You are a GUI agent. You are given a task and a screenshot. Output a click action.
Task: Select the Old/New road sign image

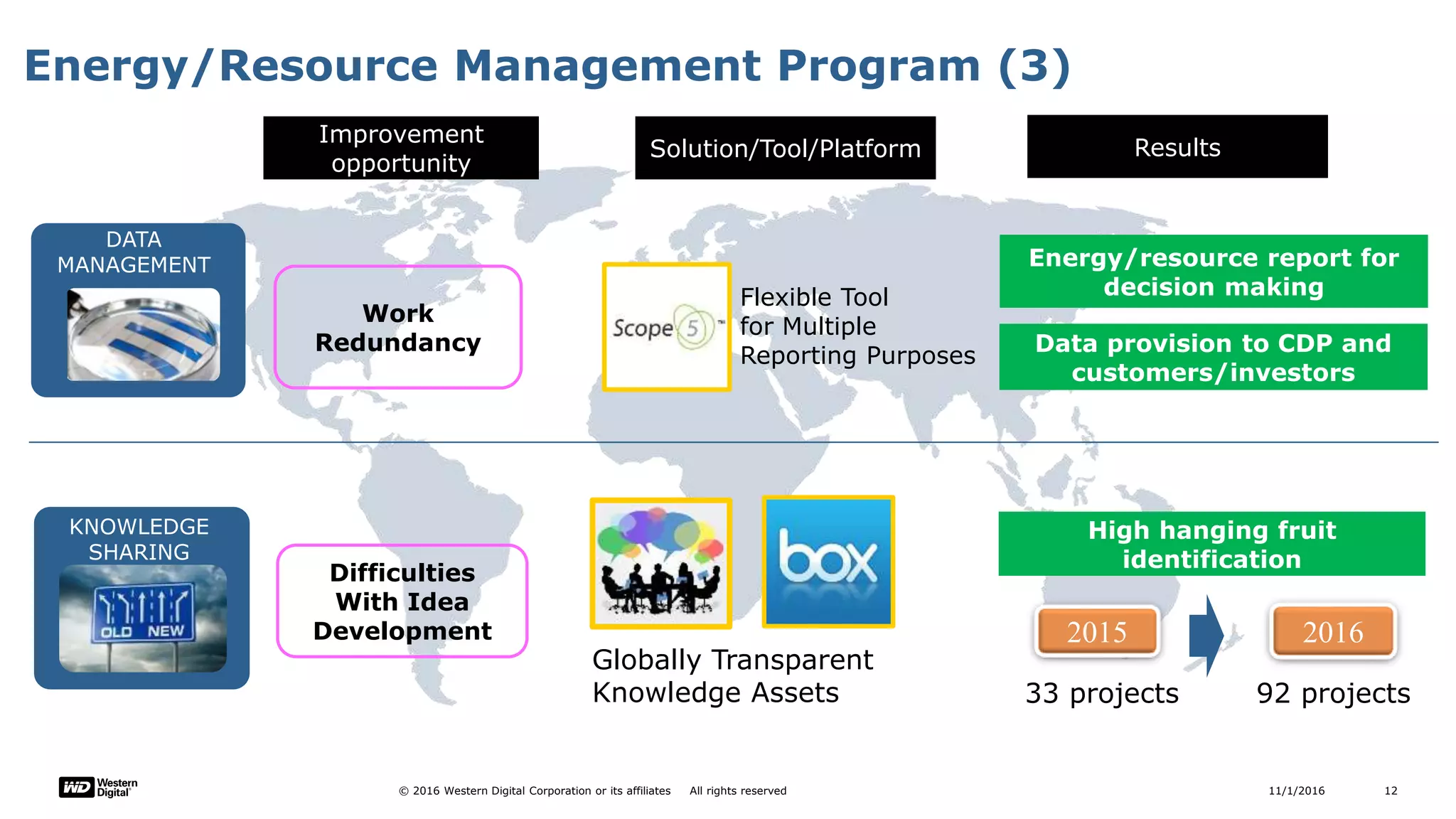click(x=143, y=619)
